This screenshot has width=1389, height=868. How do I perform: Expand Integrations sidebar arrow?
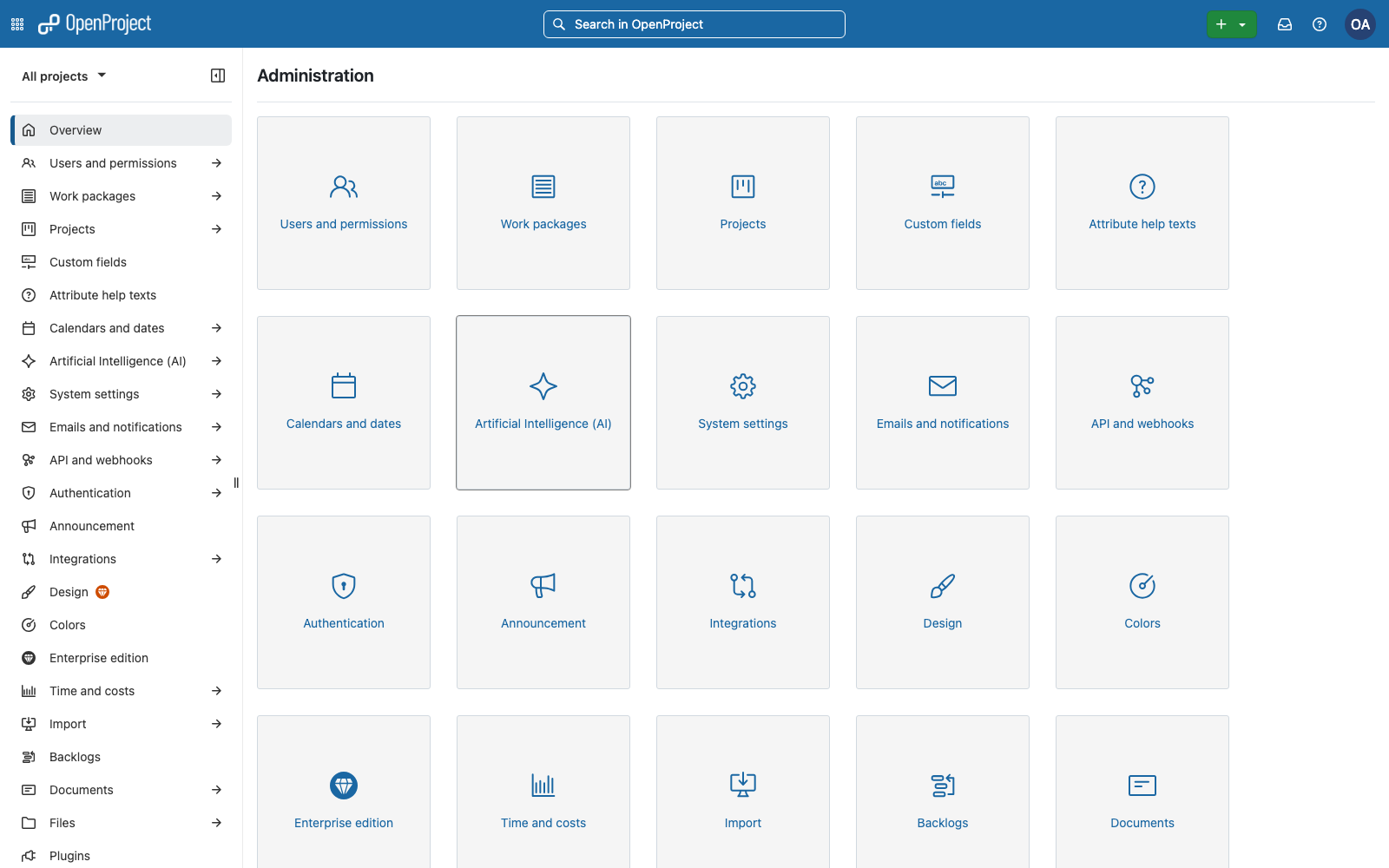click(x=217, y=559)
